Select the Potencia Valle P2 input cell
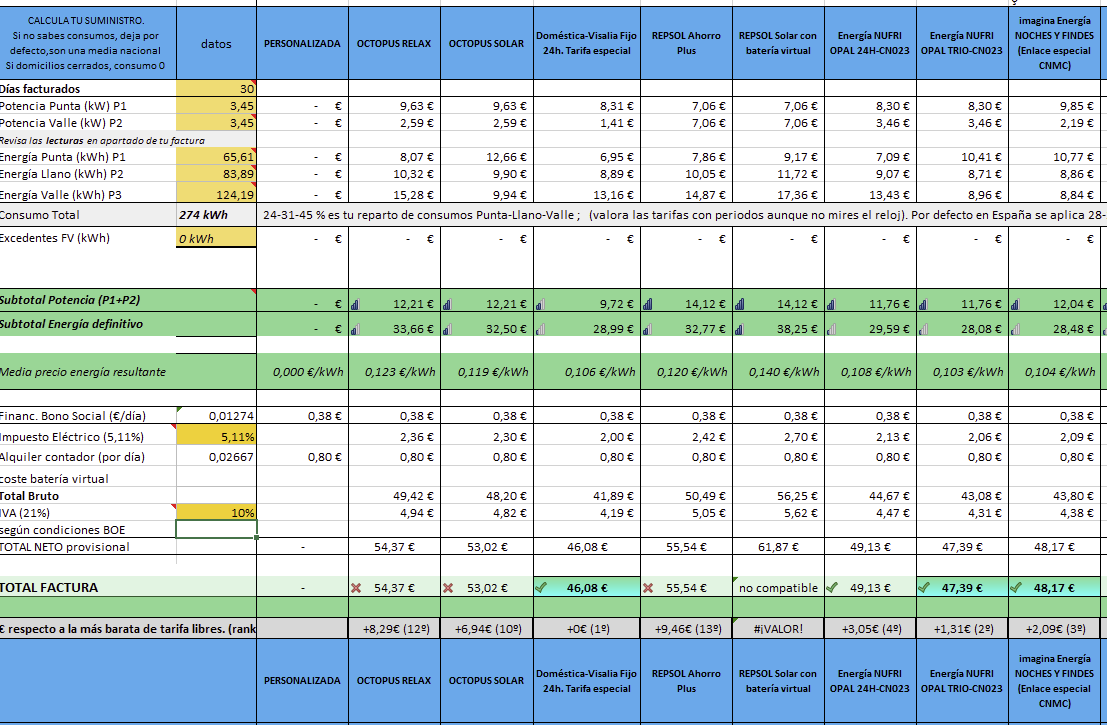The image size is (1107, 725). click(x=216, y=122)
